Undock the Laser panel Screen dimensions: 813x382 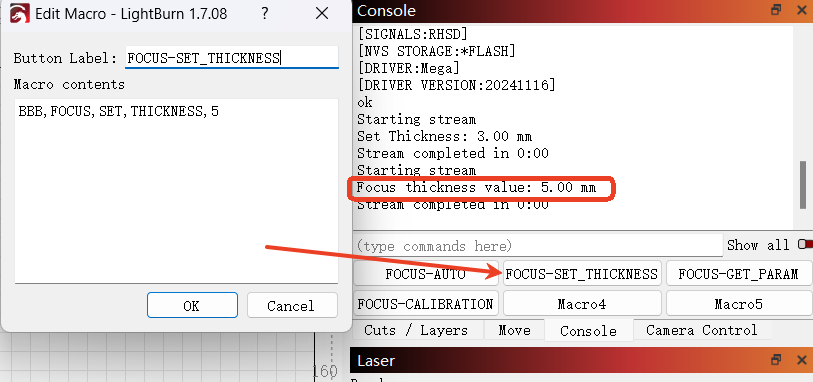776,360
